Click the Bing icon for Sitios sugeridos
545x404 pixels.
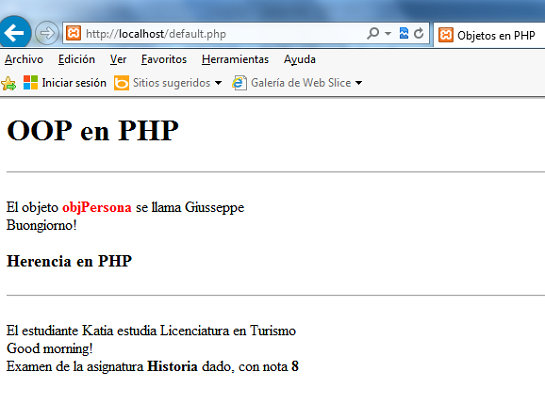(x=121, y=83)
